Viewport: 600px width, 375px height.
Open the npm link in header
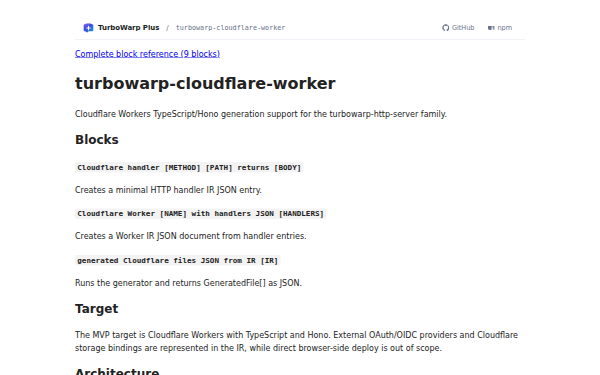coord(500,28)
